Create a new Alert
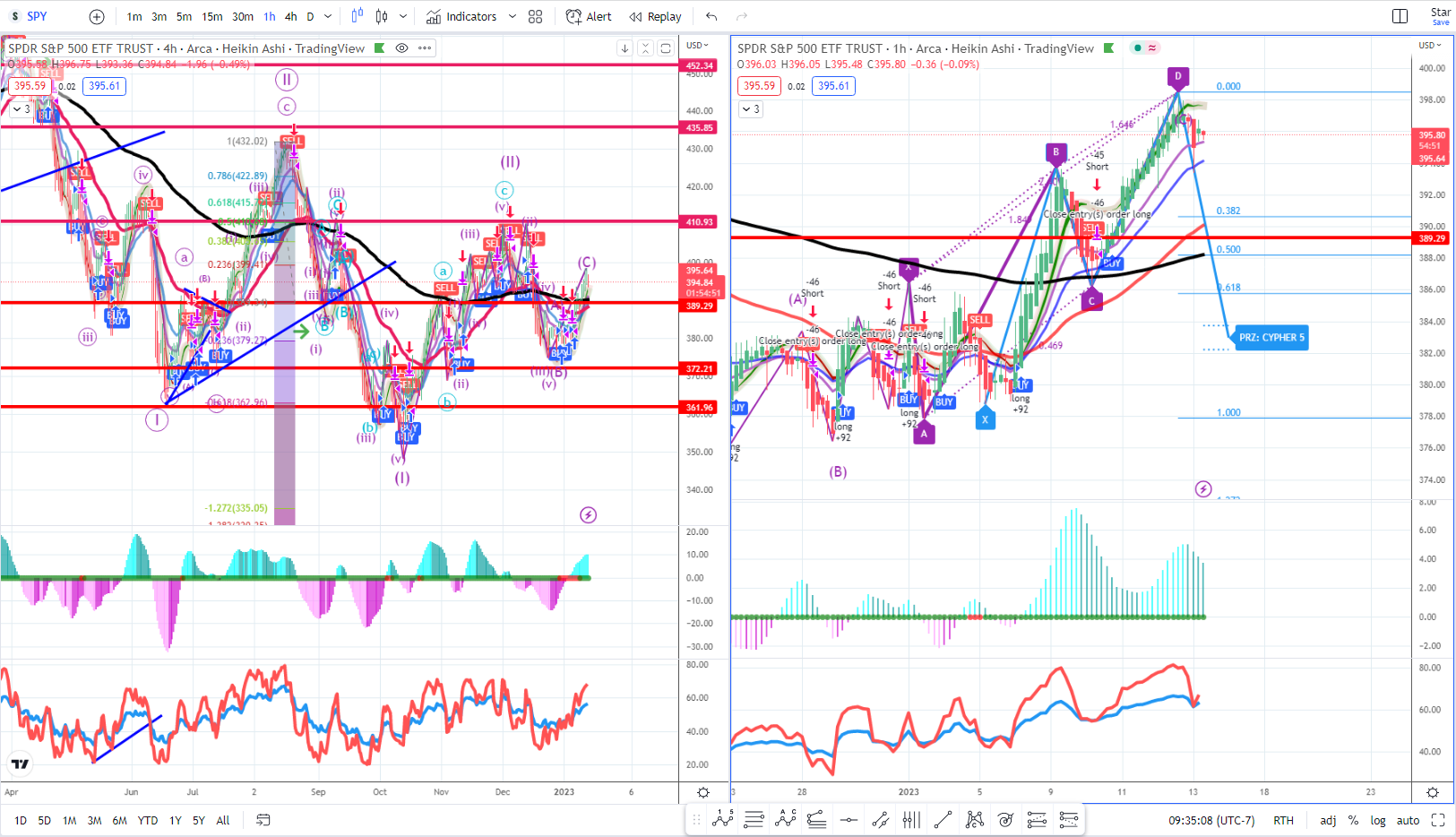 point(589,16)
